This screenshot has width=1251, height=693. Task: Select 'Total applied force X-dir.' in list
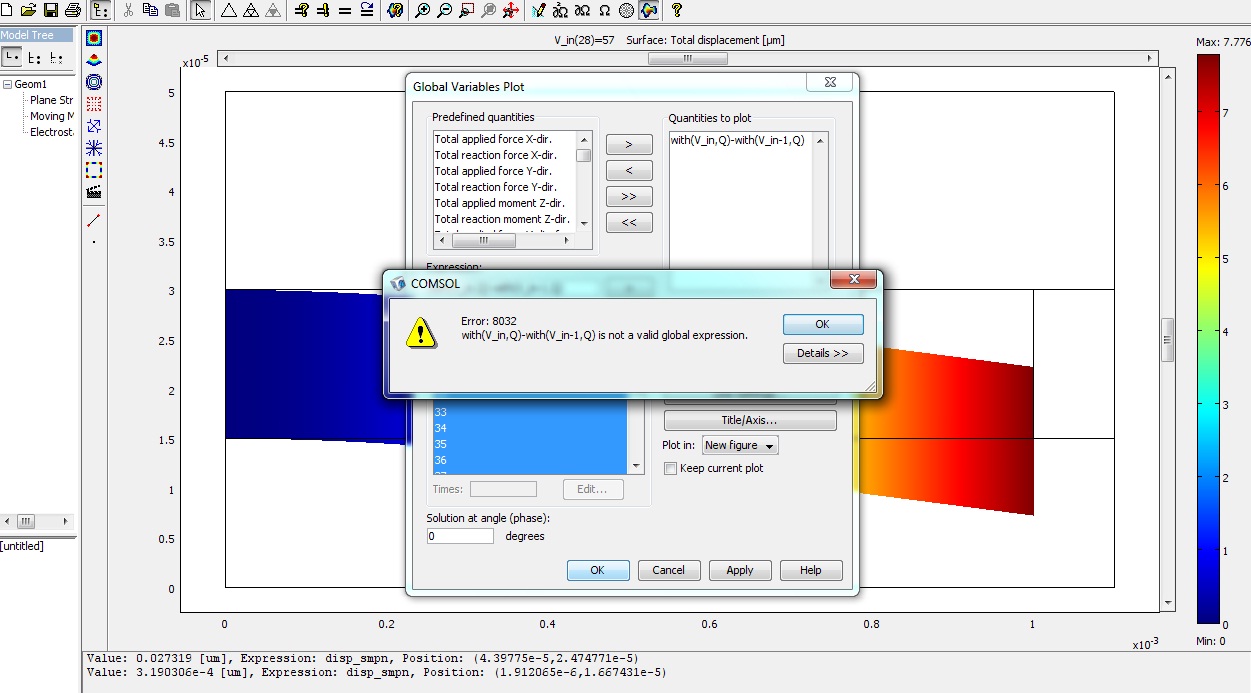coord(494,139)
